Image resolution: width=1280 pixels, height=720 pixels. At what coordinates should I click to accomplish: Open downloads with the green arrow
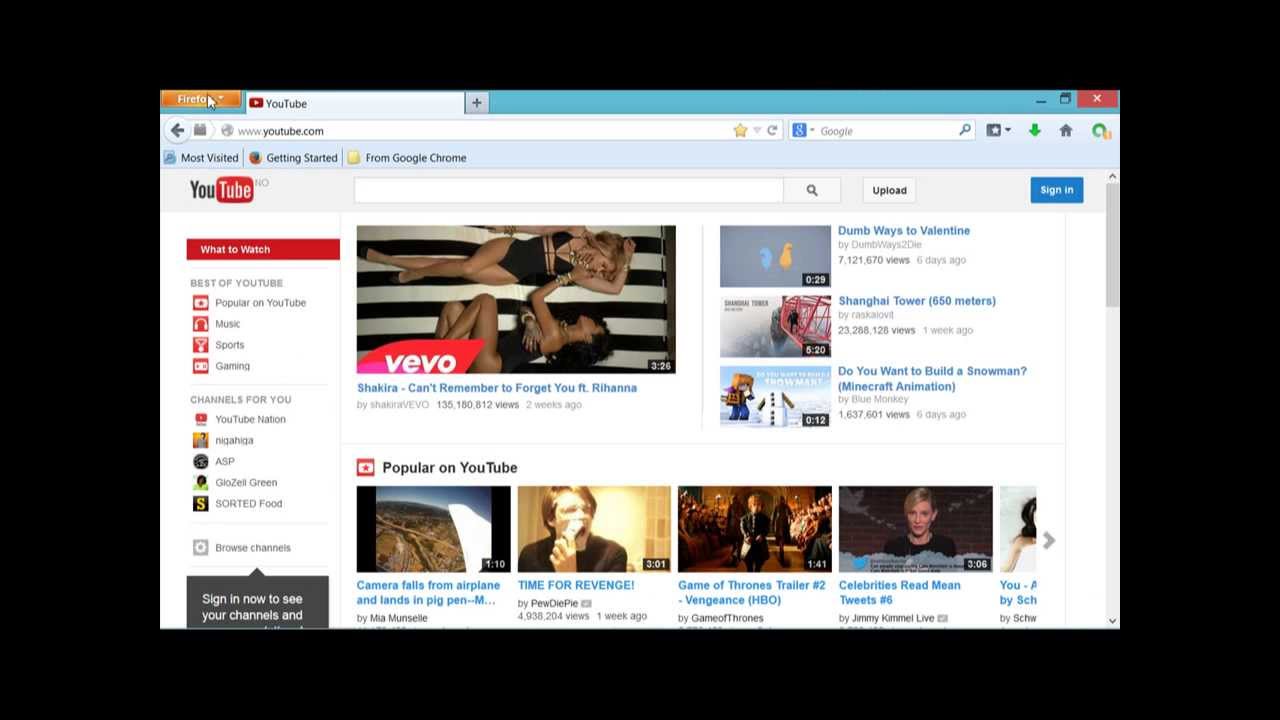click(1035, 131)
